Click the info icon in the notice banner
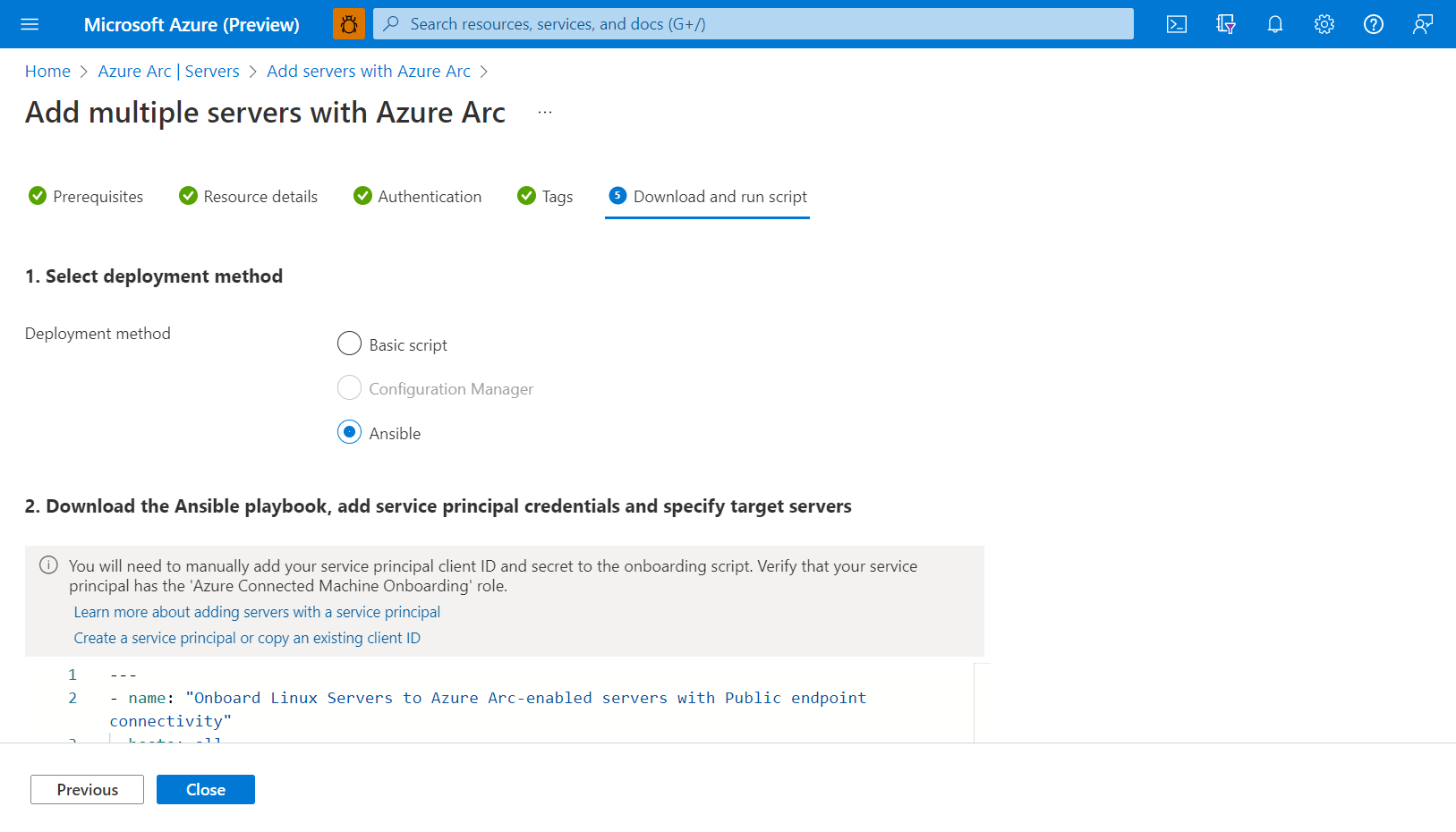 point(48,565)
